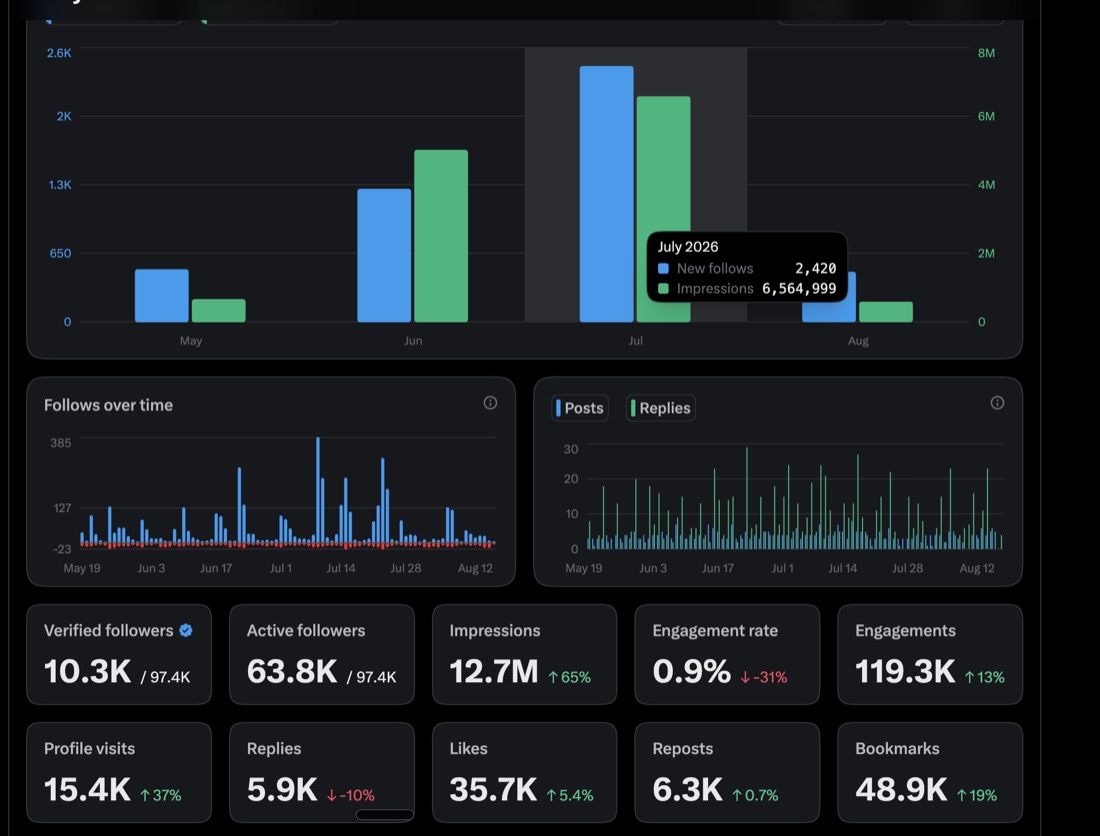Click the 'Follows over time' heading
The width and height of the screenshot is (1100, 836).
pos(108,405)
